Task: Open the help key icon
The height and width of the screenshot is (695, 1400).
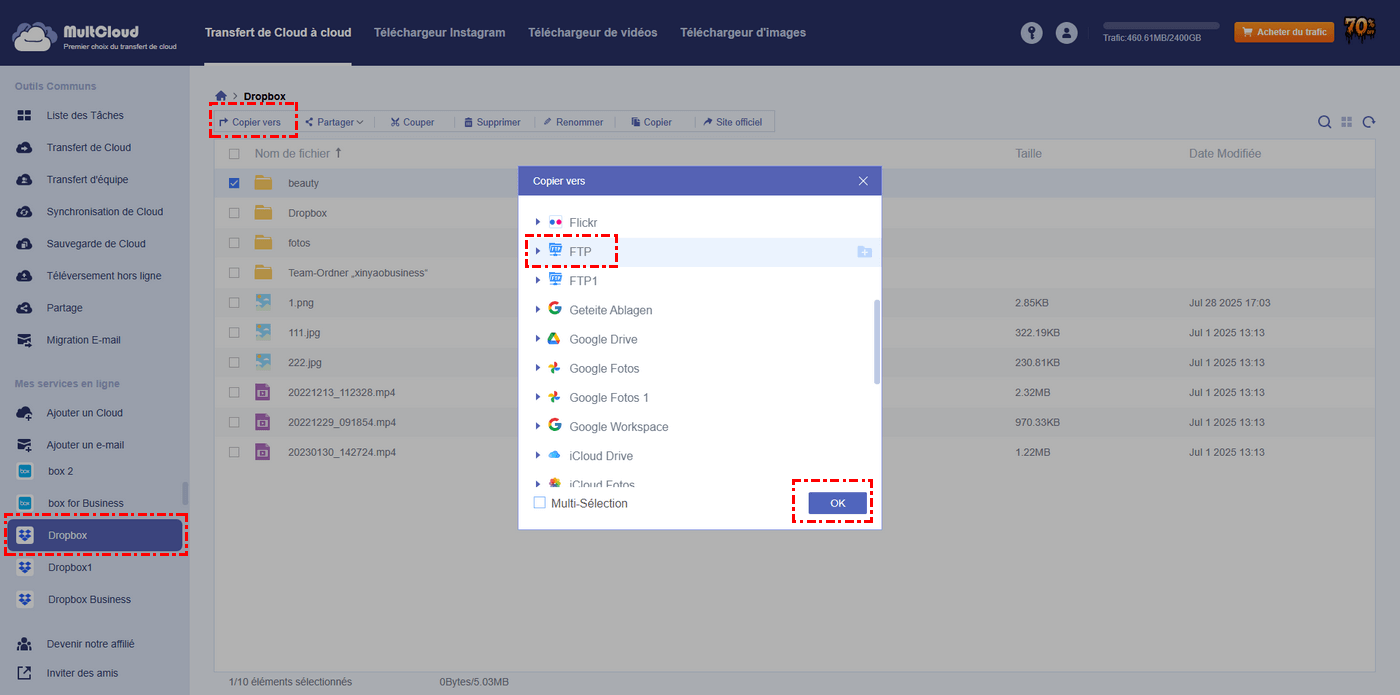Action: click(1031, 33)
